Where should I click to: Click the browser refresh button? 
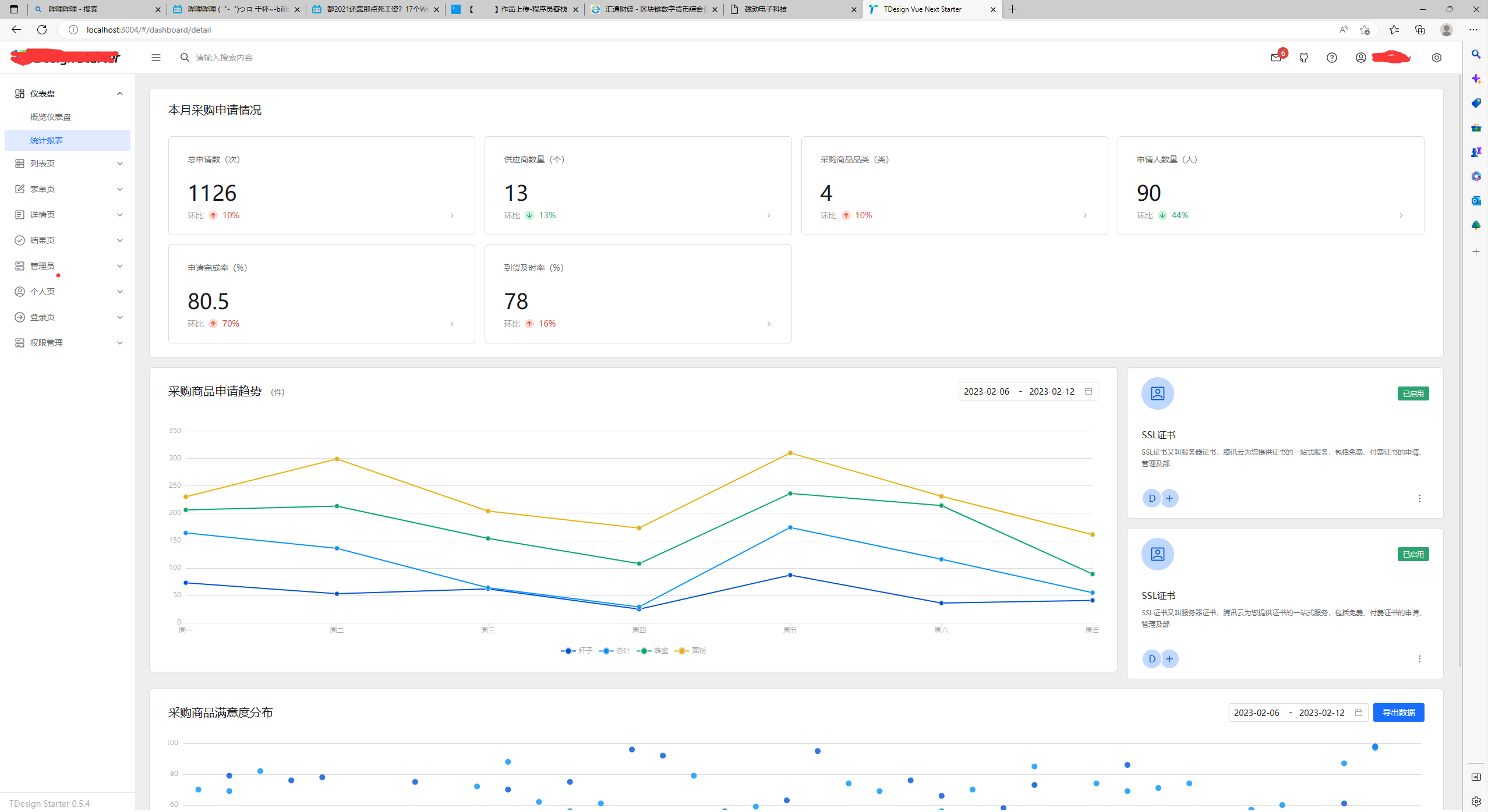[42, 30]
